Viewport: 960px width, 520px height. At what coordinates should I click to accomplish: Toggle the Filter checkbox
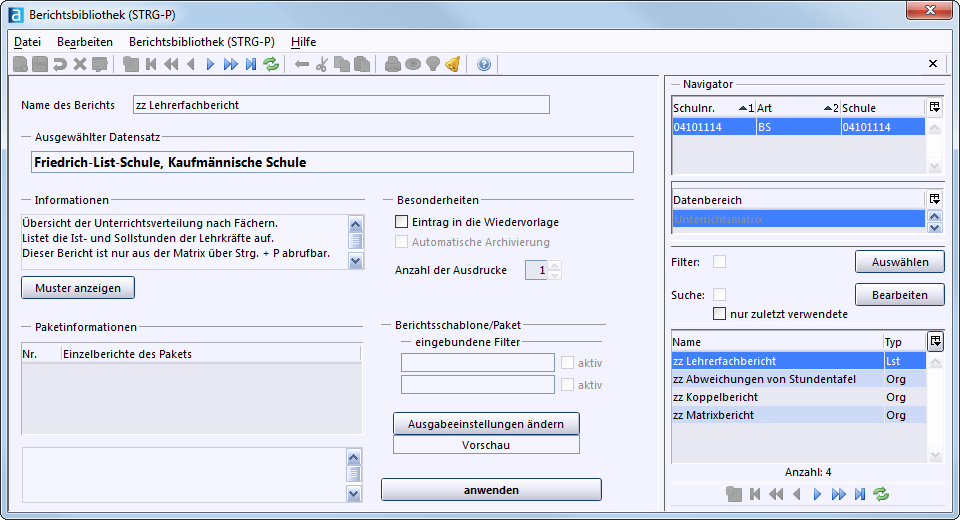(x=719, y=262)
